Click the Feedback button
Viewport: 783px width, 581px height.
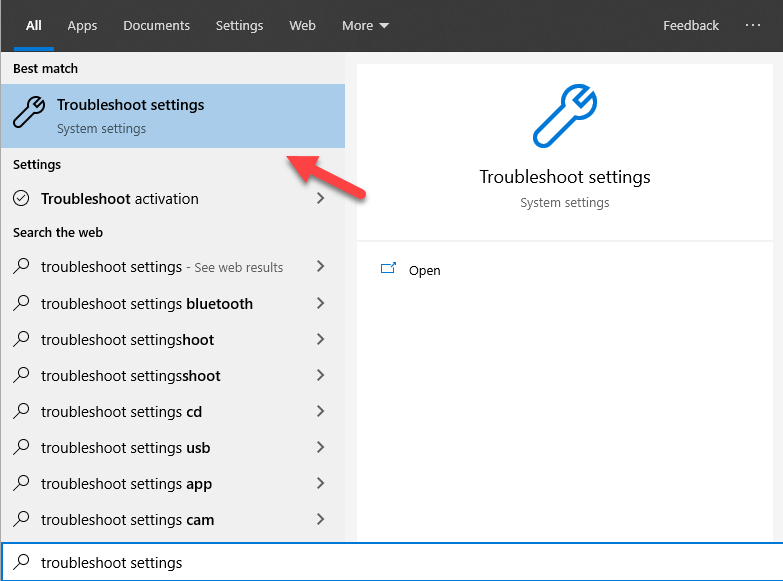point(690,26)
